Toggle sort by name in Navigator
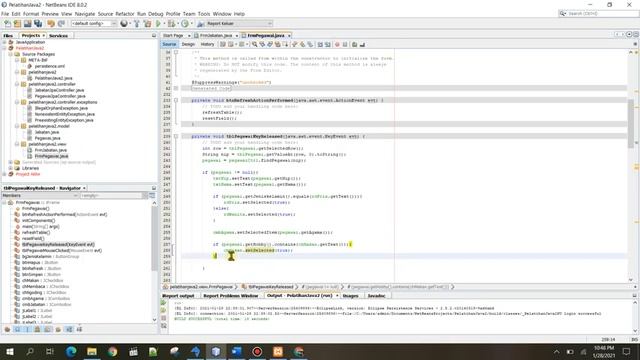 [69, 329]
